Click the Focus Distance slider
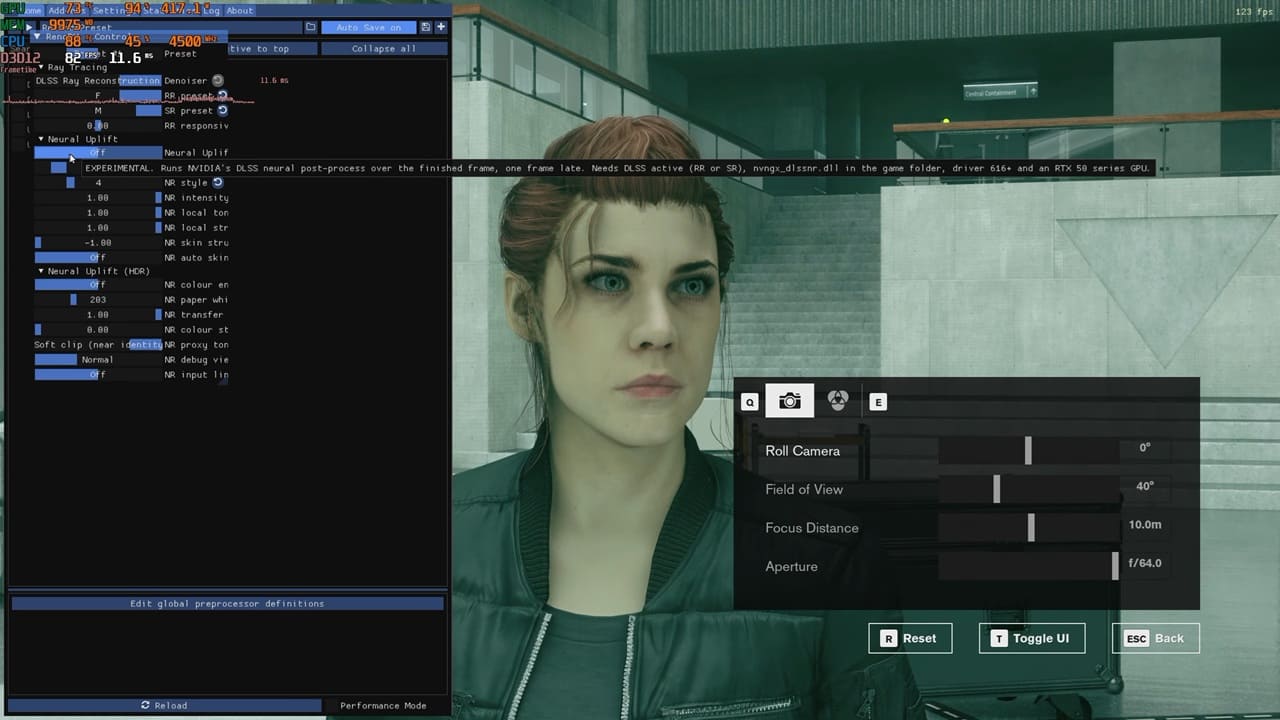 coord(1028,528)
